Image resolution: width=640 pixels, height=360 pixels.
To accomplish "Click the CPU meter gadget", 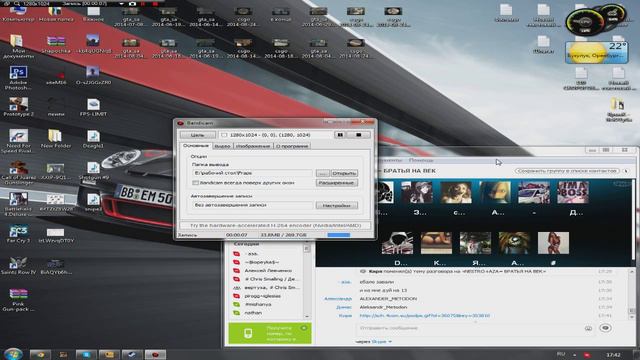I will (585, 21).
